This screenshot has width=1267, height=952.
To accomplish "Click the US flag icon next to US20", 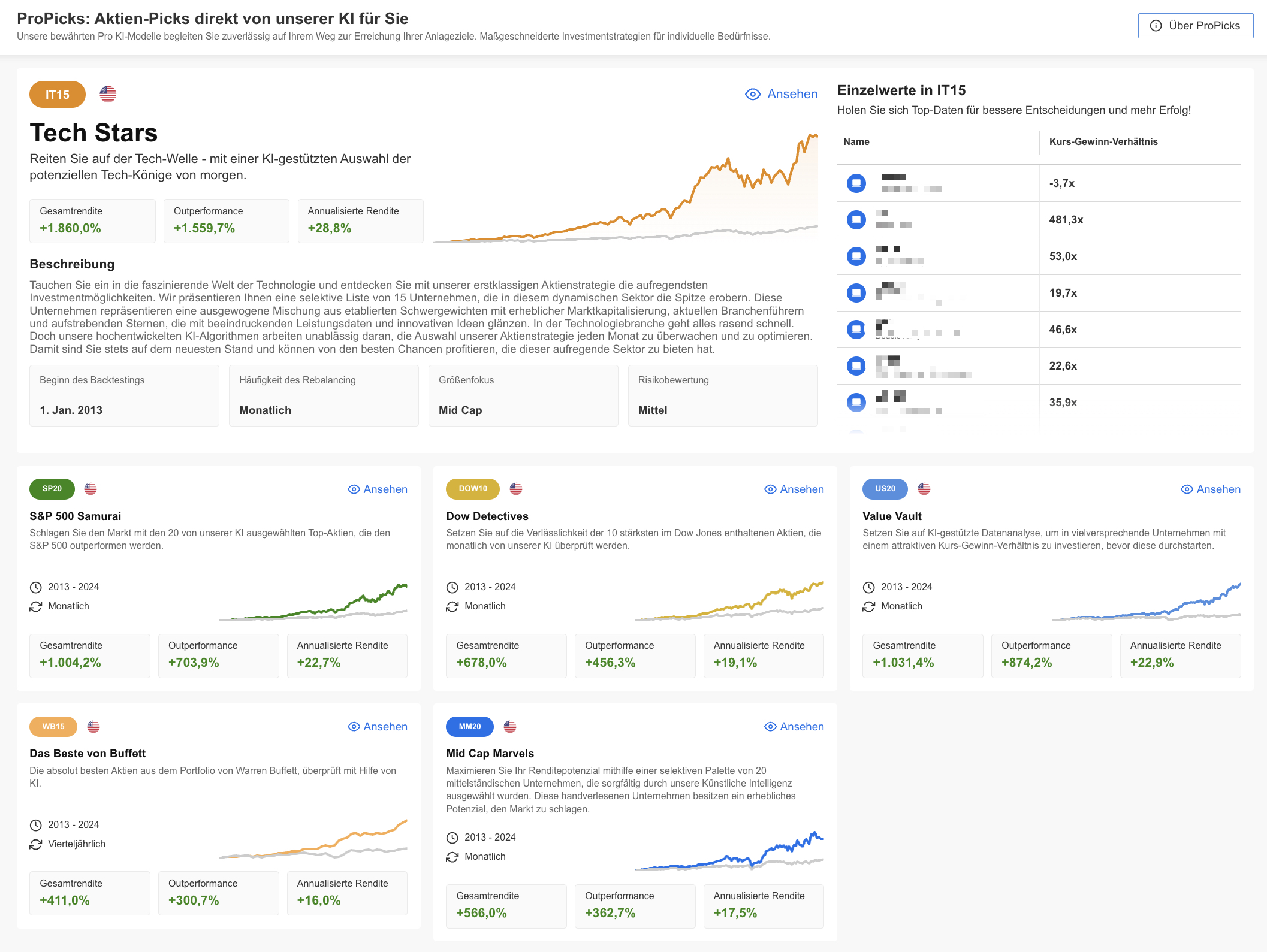I will pyautogui.click(x=924, y=489).
